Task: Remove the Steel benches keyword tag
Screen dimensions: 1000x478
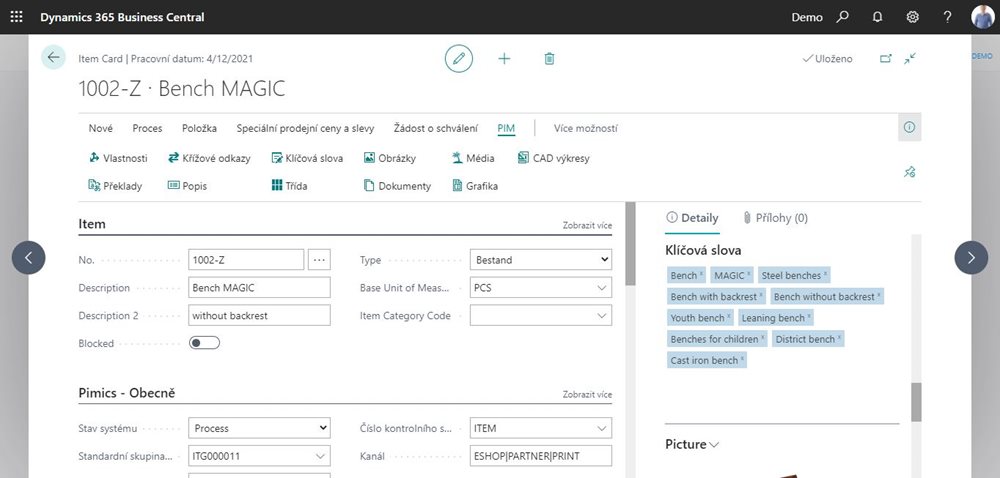Action: click(825, 274)
